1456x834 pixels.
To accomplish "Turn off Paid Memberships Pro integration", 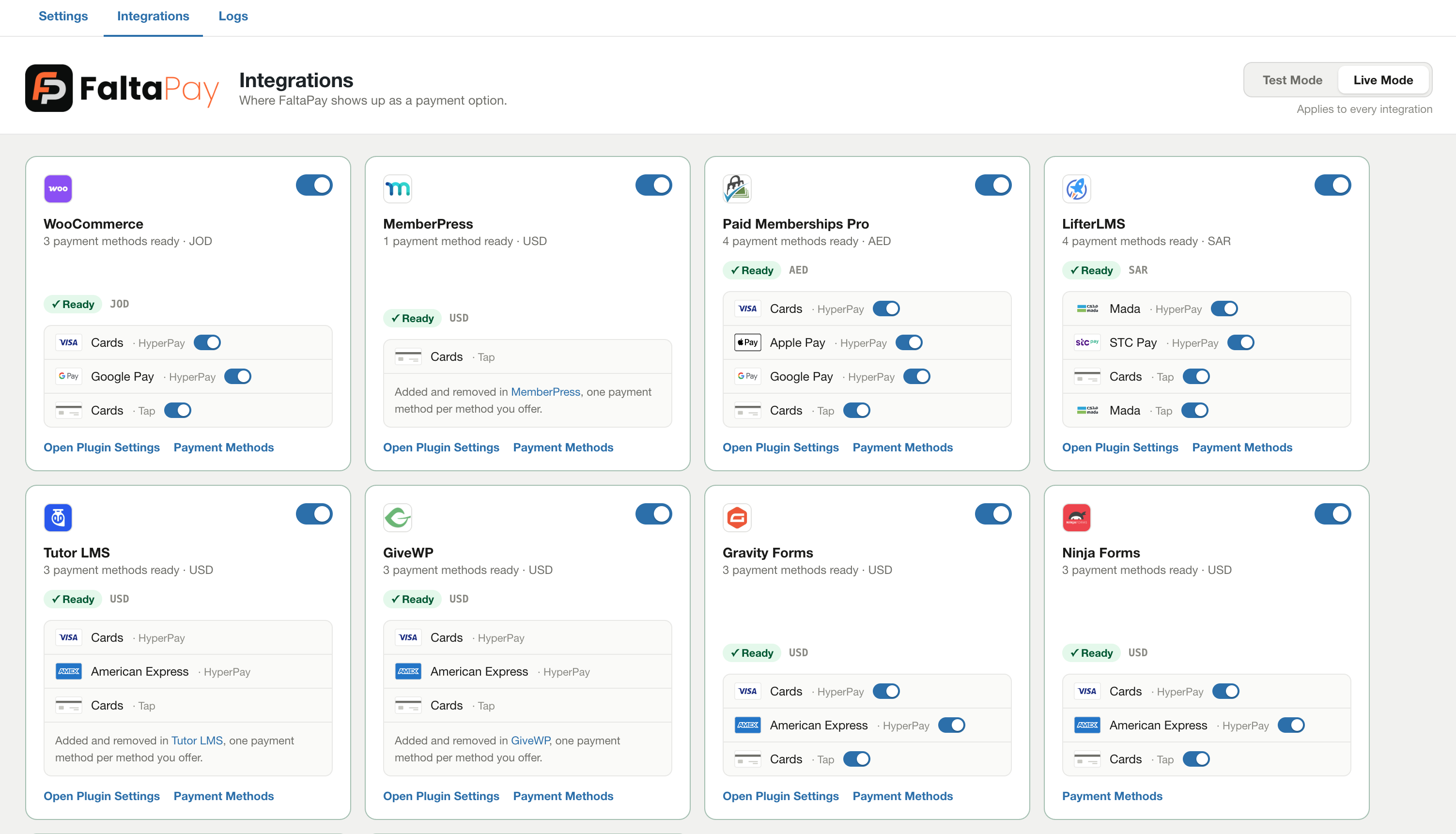I will [x=993, y=185].
